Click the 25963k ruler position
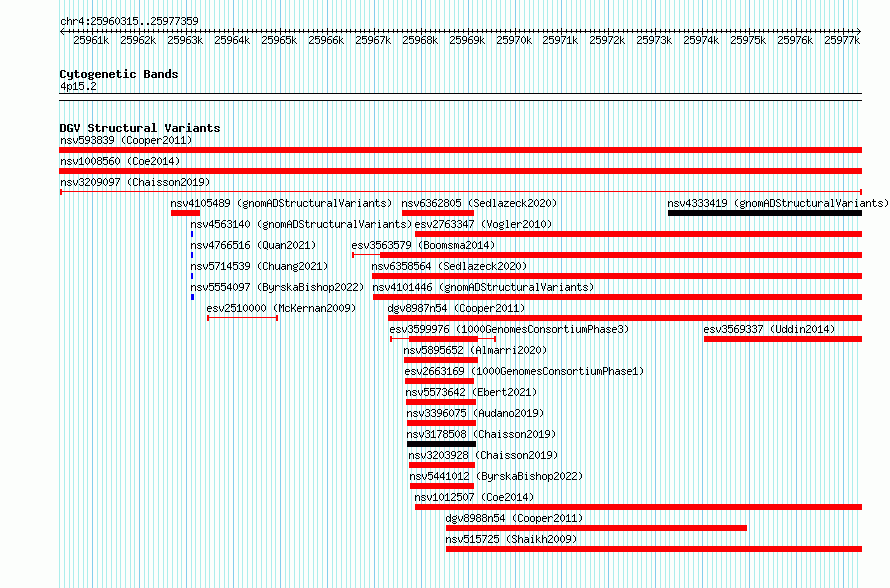Viewport: 890px width, 588px height. 186,40
